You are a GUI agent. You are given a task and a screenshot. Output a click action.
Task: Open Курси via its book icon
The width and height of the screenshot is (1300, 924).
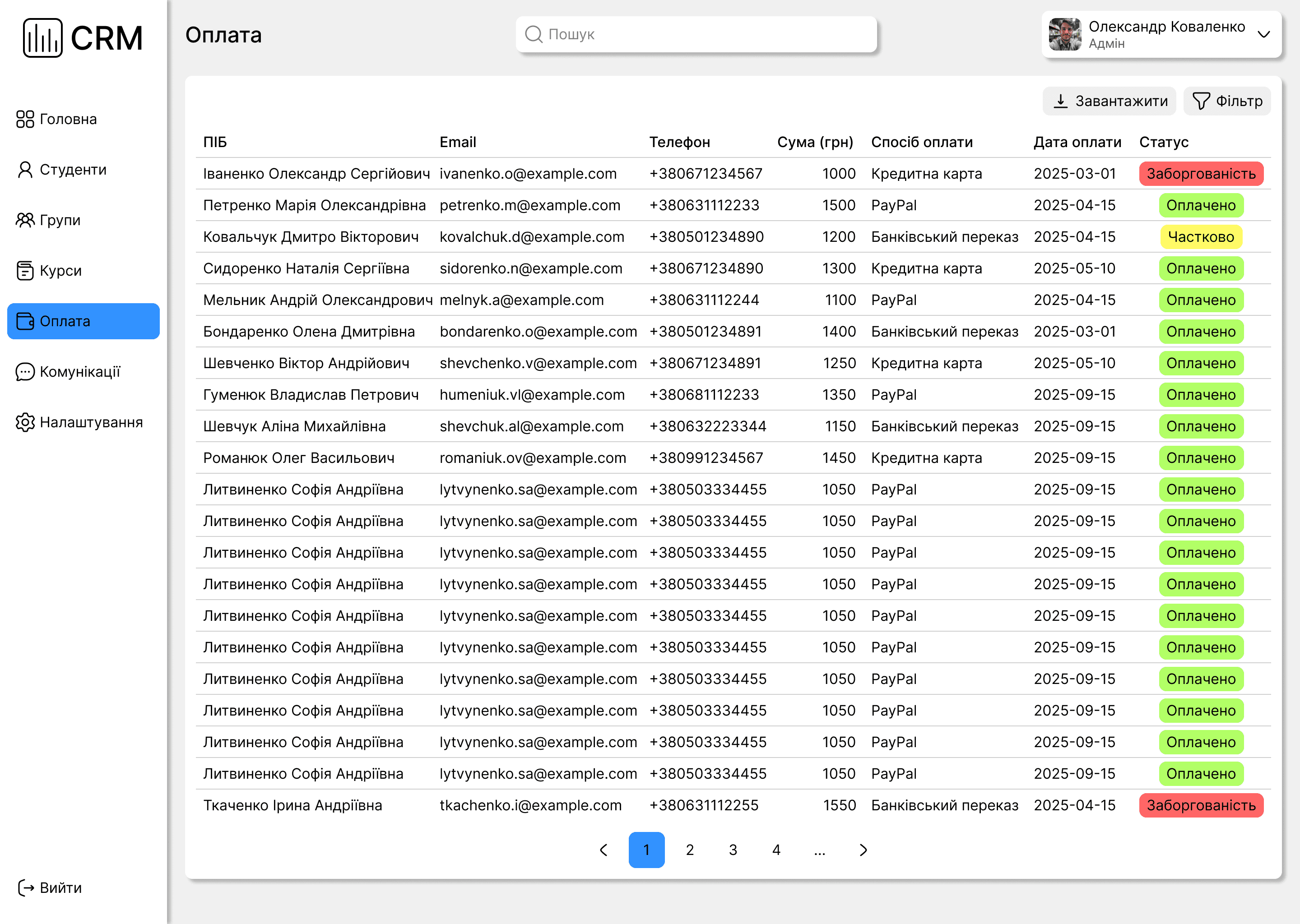click(x=25, y=270)
